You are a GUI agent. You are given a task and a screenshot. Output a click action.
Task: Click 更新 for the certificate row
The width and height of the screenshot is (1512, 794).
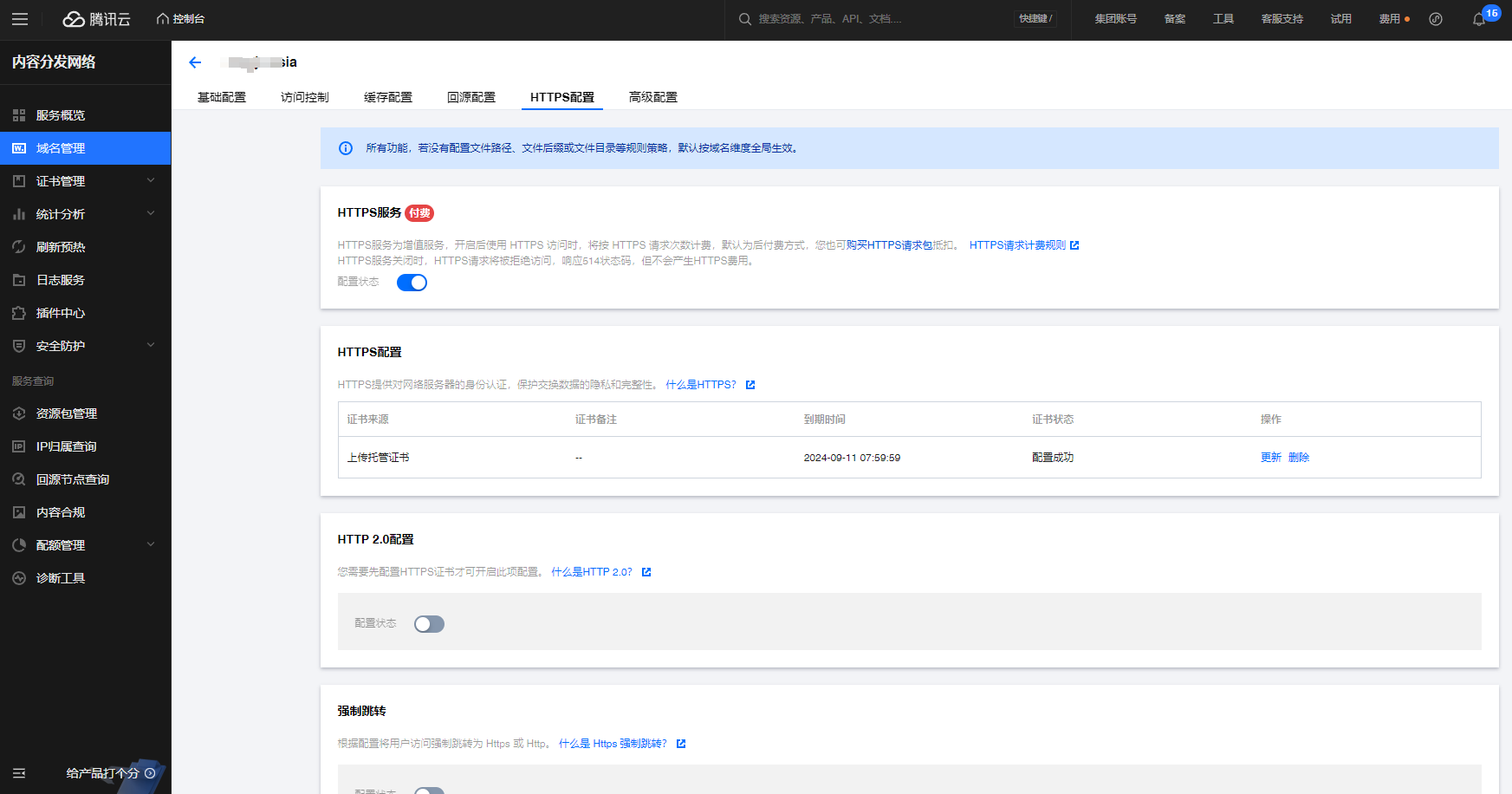(1270, 458)
